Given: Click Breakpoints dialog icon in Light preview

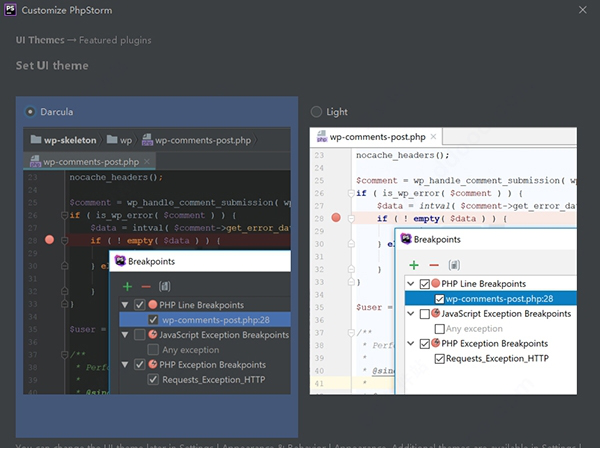Looking at the screenshot, I should [x=406, y=239].
